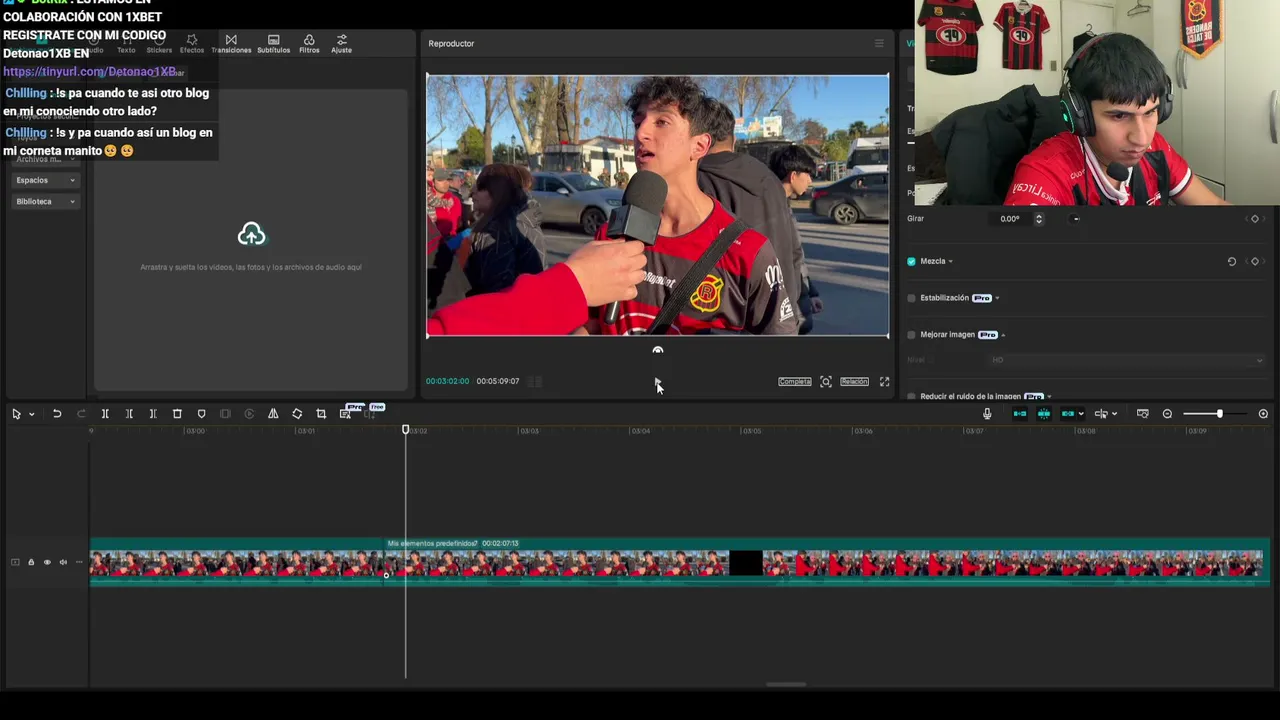Screen dimensions: 1280x720
Task: Open the link-clips button dropdown arrow
Action: click(x=1081, y=414)
